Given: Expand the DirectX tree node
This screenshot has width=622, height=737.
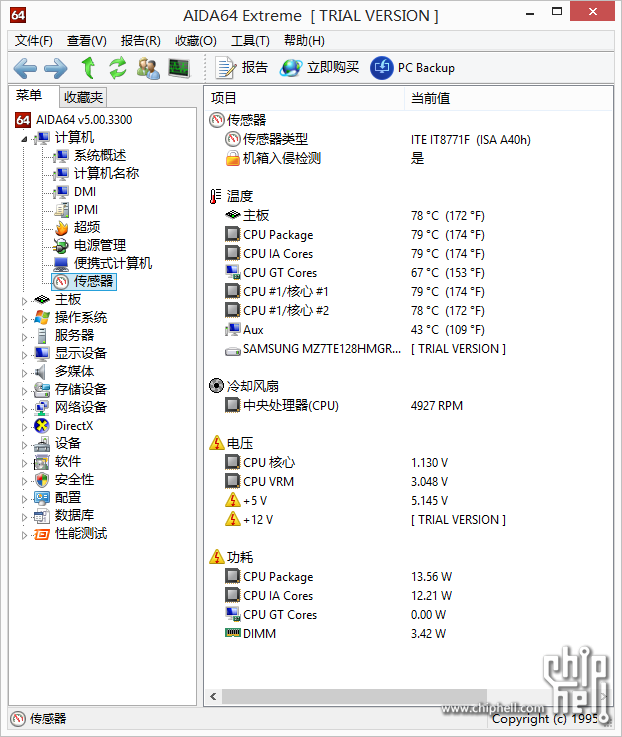Looking at the screenshot, I should (24, 427).
